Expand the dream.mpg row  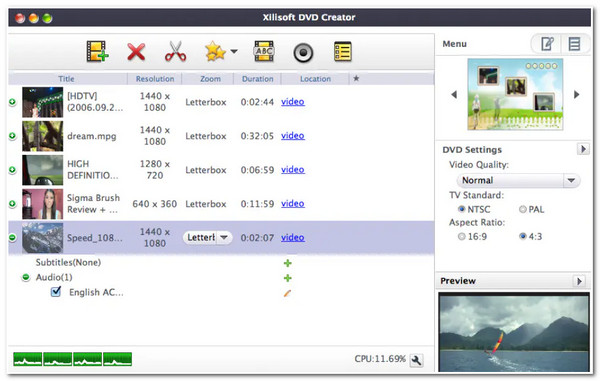[12, 136]
